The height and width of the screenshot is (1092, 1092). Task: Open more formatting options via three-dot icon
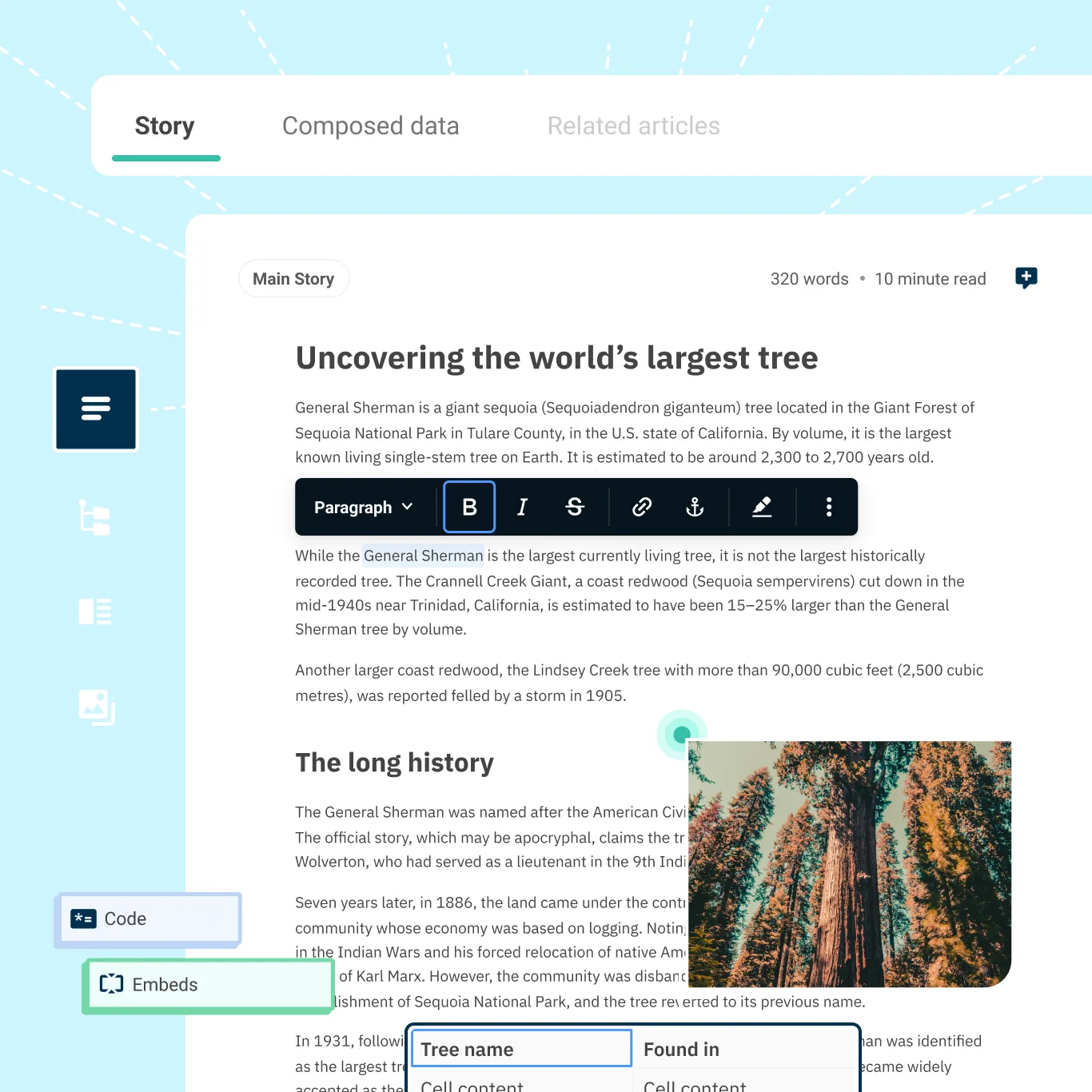point(829,506)
